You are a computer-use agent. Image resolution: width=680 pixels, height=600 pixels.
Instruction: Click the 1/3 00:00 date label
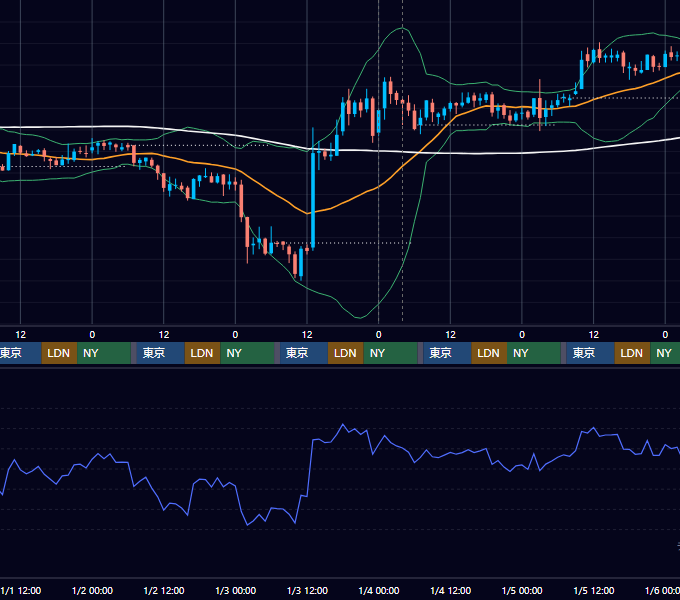tap(235, 590)
